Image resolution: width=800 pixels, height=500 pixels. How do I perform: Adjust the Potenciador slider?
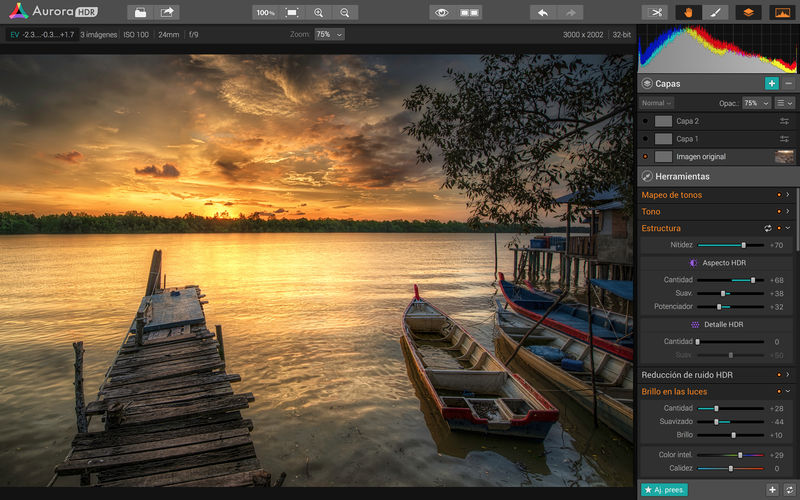point(731,307)
